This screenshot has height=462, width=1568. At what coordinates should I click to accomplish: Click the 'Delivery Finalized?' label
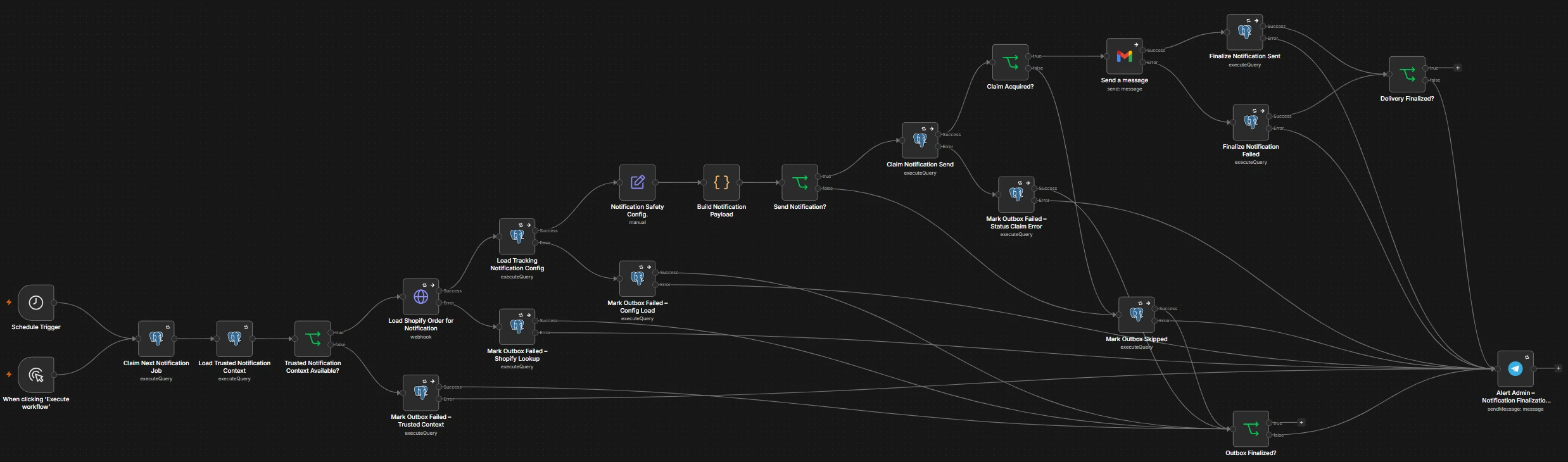coord(1407,99)
